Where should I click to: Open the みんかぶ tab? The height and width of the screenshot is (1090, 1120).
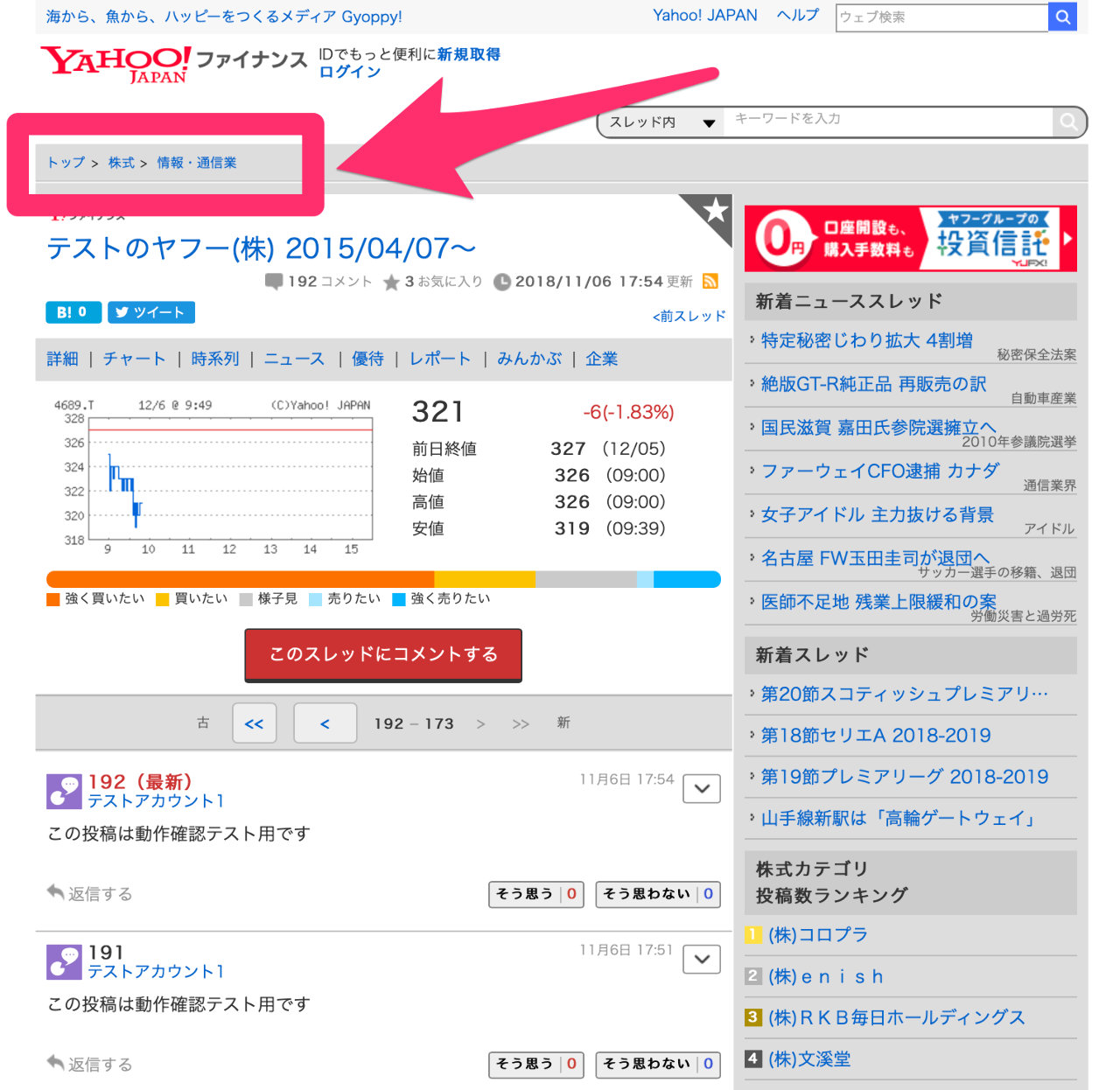click(529, 359)
